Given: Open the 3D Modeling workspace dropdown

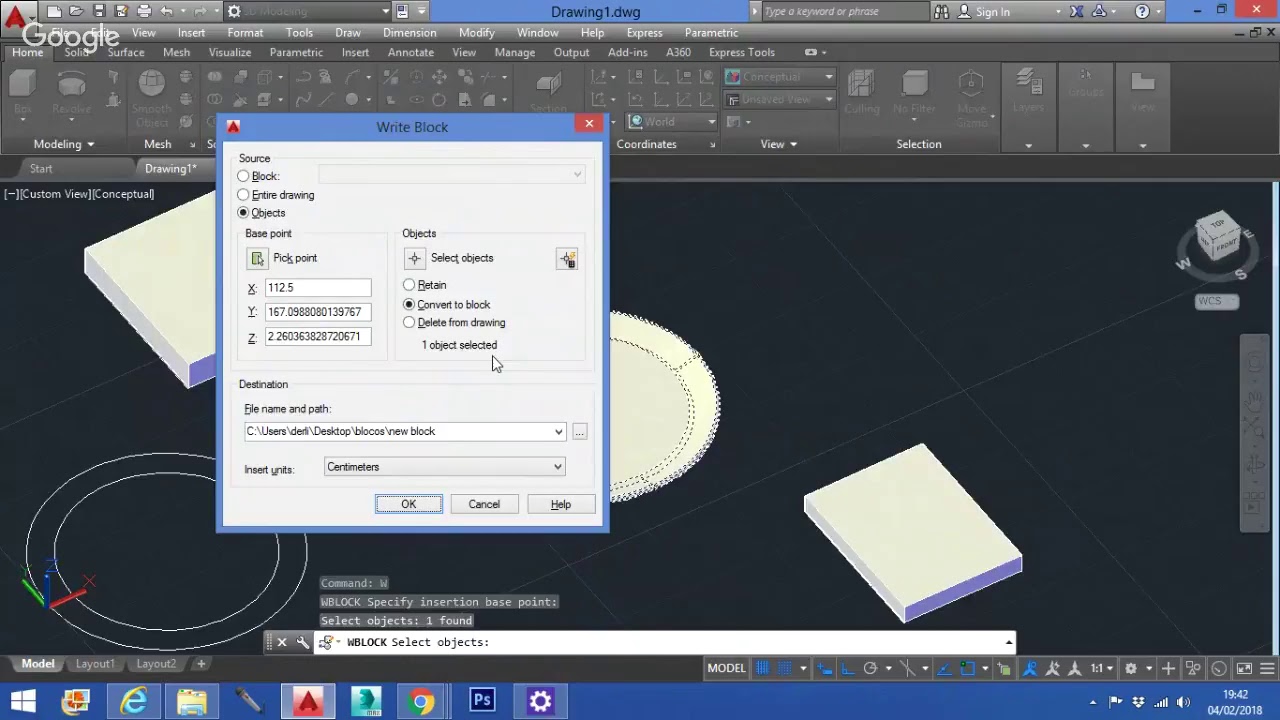Looking at the screenshot, I should click(x=307, y=12).
